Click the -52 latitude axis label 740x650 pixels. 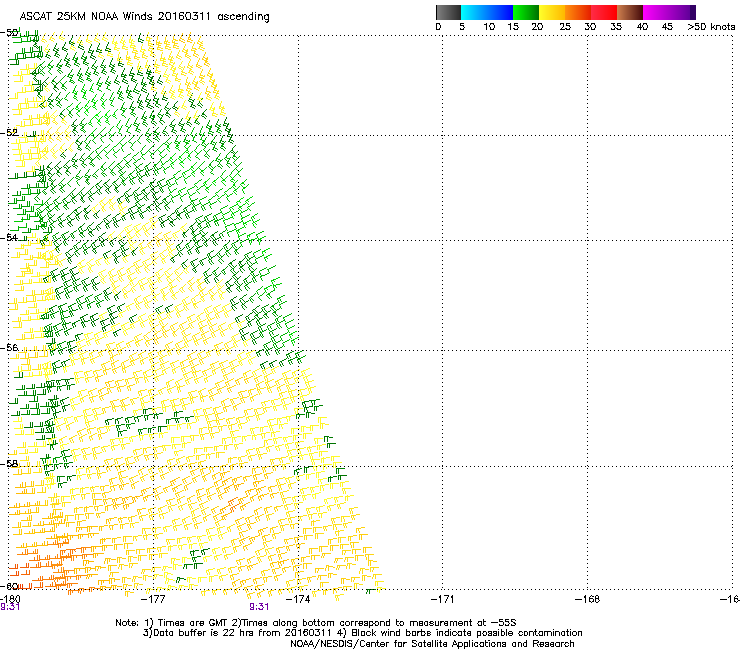pyautogui.click(x=9, y=133)
